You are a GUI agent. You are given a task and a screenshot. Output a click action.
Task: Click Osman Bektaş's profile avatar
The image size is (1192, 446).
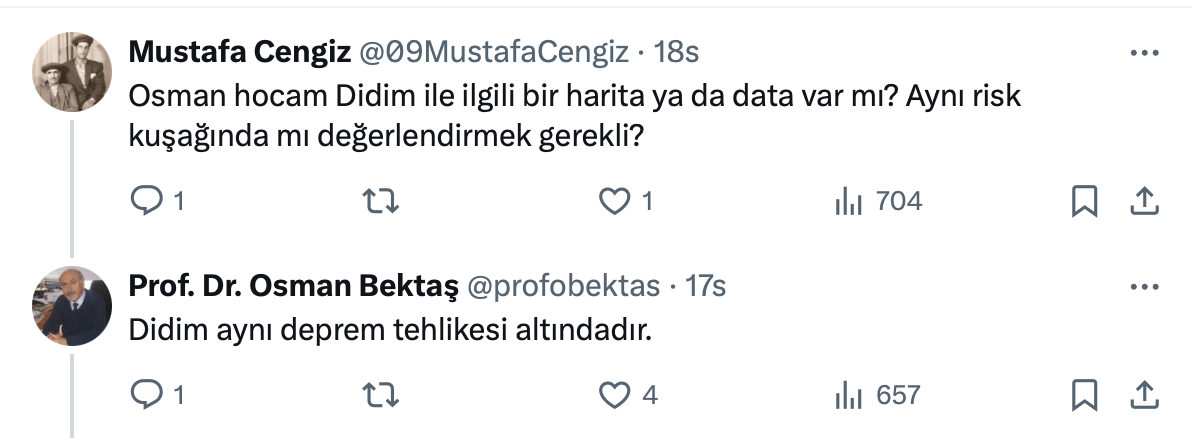pos(72,306)
